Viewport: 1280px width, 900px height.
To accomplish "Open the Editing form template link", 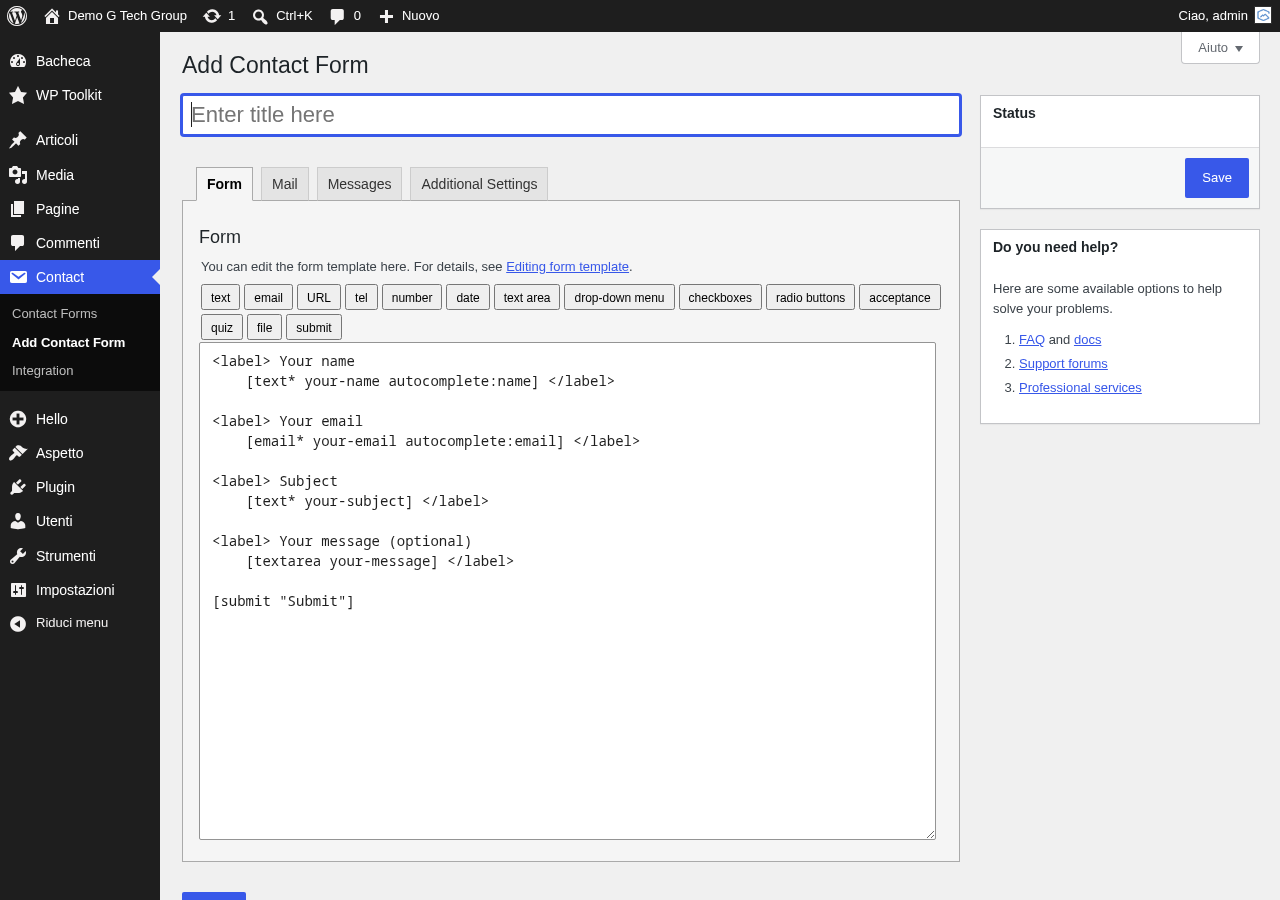I will coord(567,266).
